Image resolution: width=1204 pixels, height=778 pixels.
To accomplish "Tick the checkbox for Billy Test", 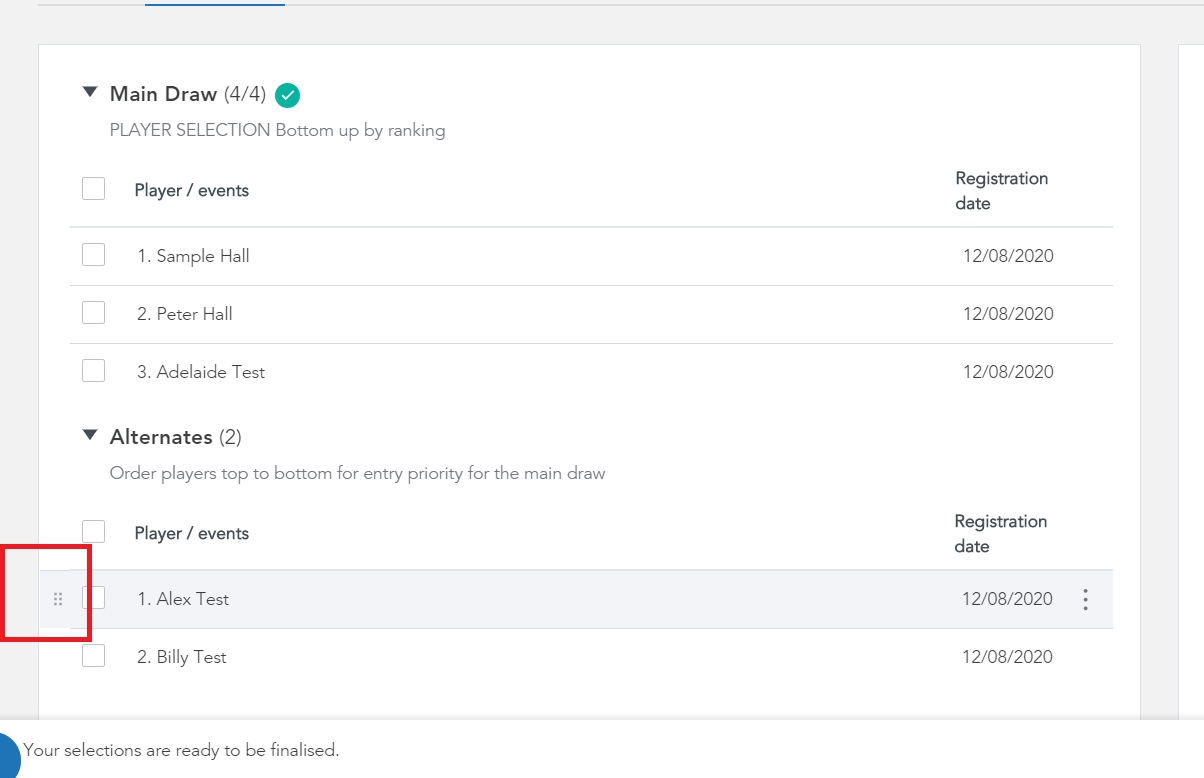I will [x=93, y=656].
